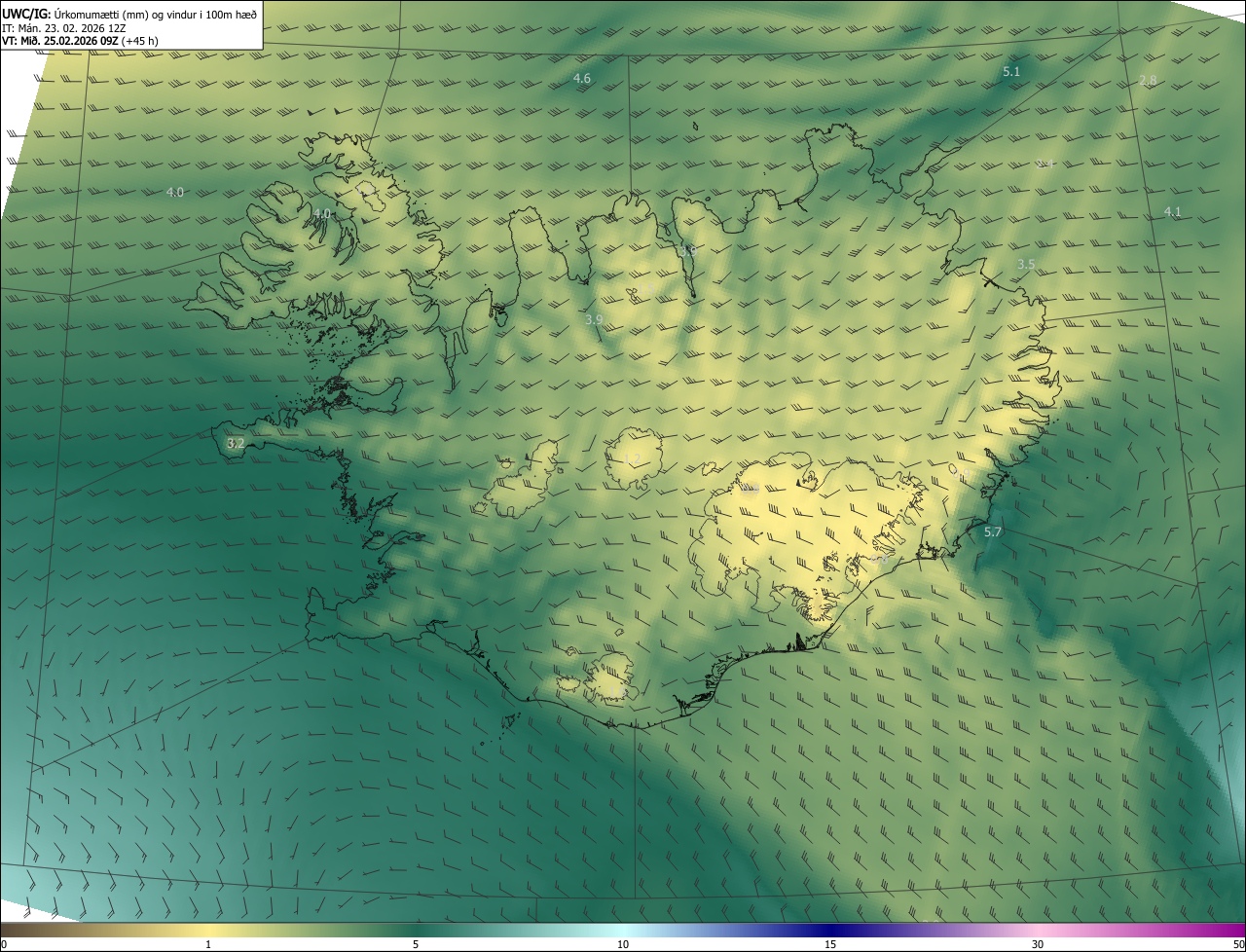The height and width of the screenshot is (952, 1246).
Task: Click the 1.2 value label inside the glacier outline
Action: pos(632,458)
